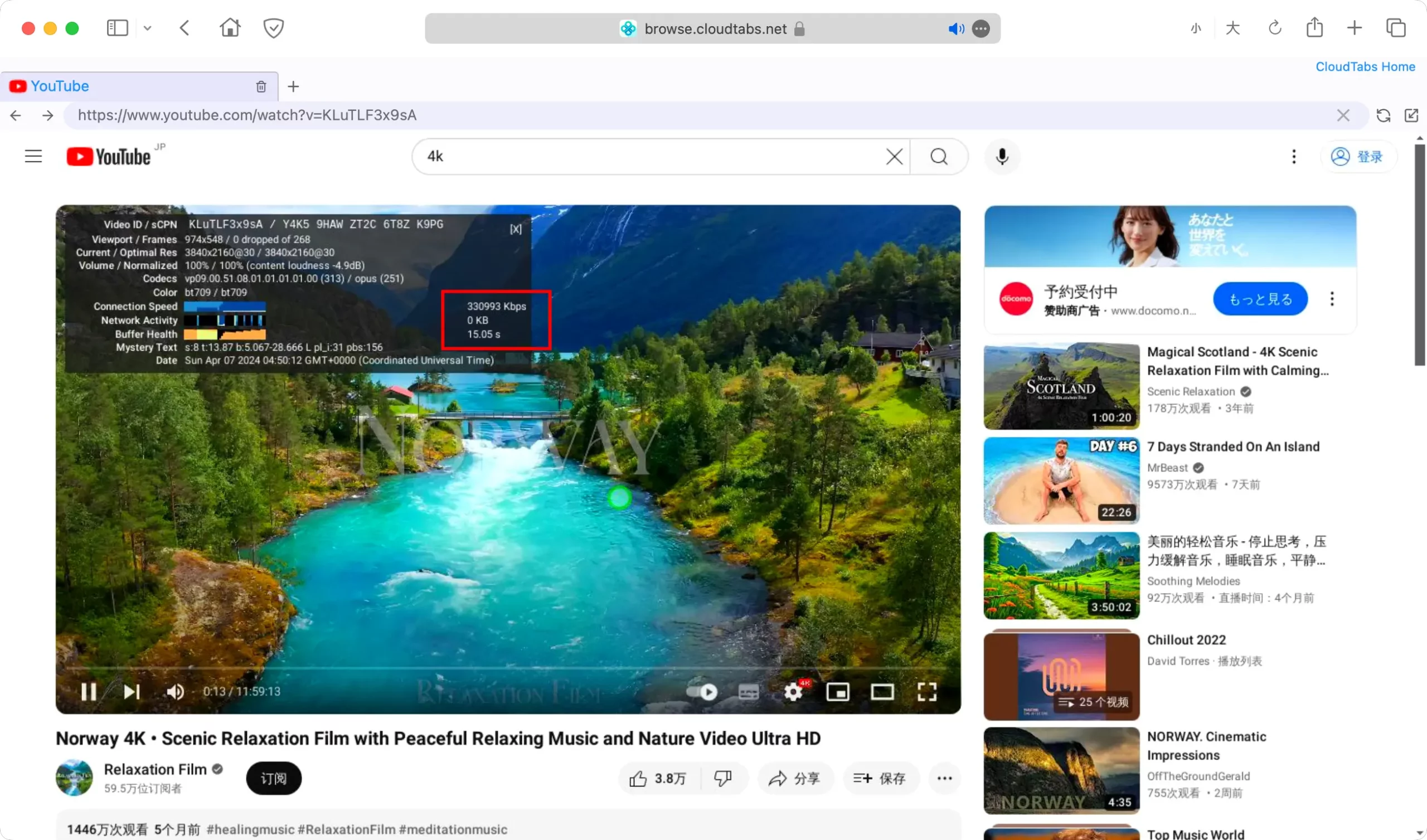Dislike the video
Image resolution: width=1427 pixels, height=840 pixels.
point(723,779)
